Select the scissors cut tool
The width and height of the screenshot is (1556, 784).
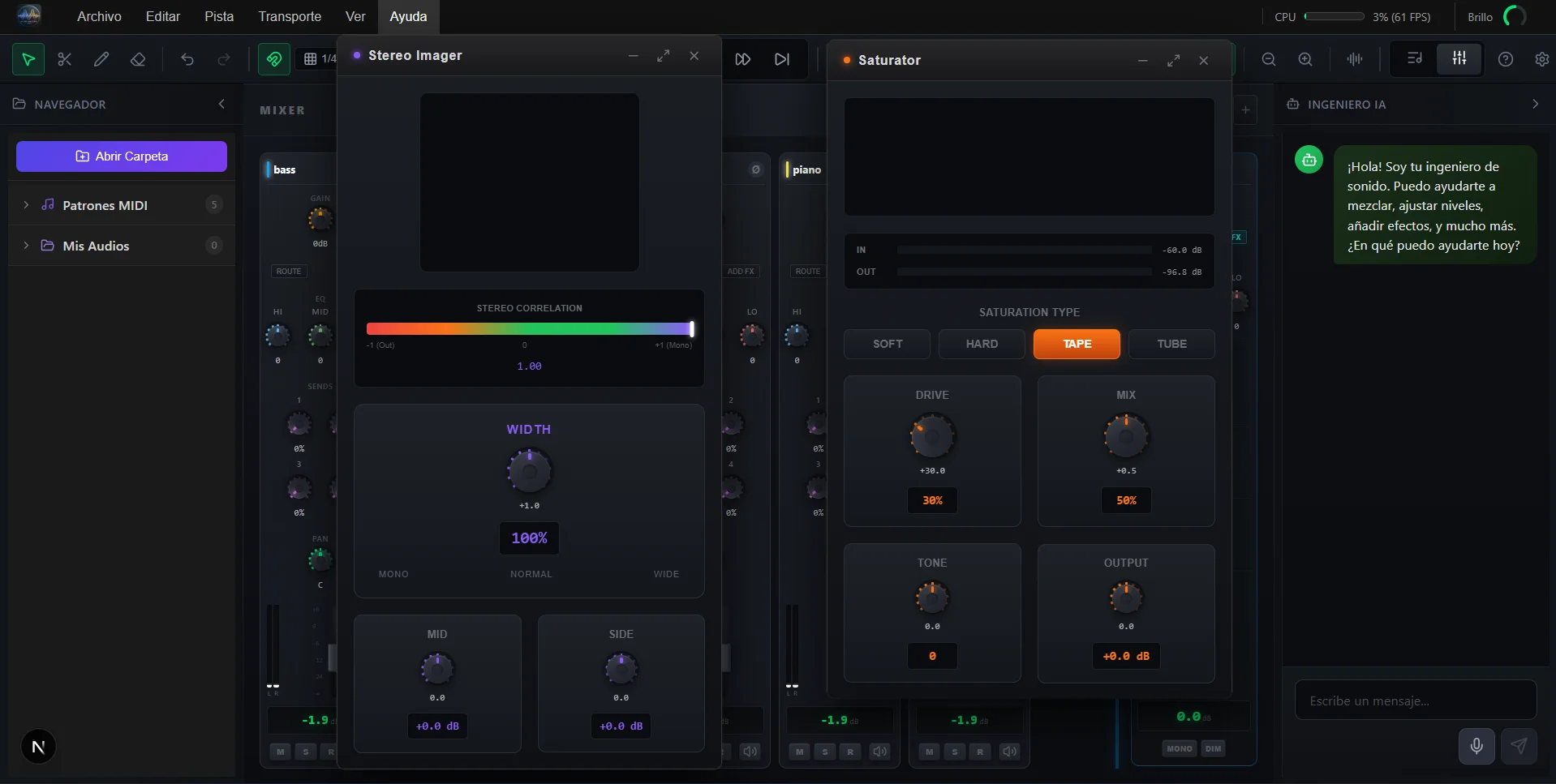click(65, 59)
